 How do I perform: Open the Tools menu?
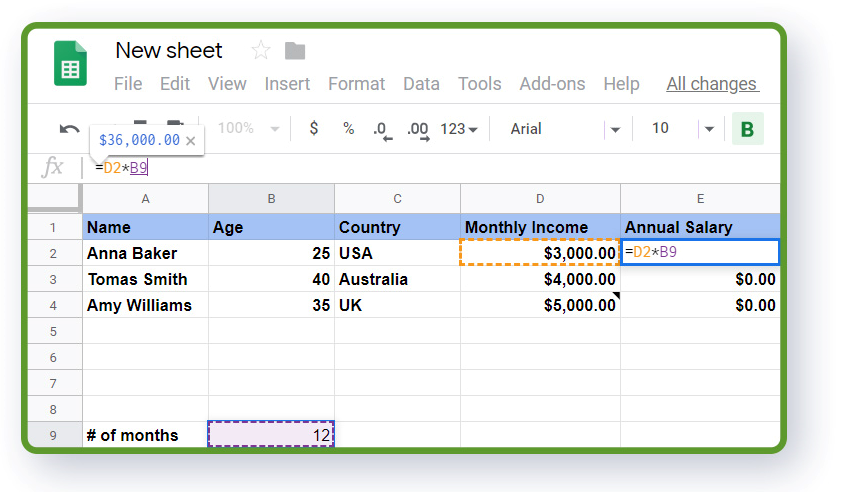(479, 84)
